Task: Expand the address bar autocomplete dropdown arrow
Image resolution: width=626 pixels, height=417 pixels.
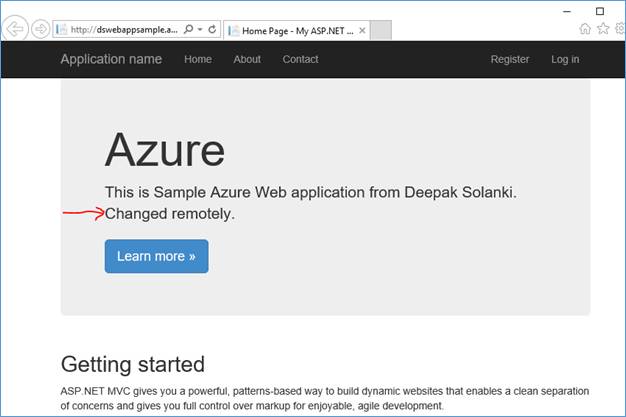Action: point(199,30)
